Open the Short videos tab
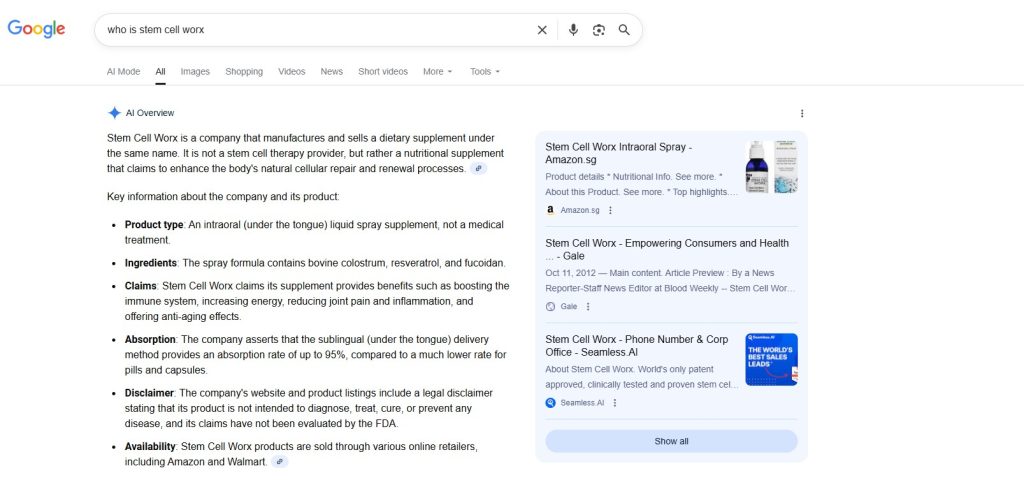 point(383,72)
